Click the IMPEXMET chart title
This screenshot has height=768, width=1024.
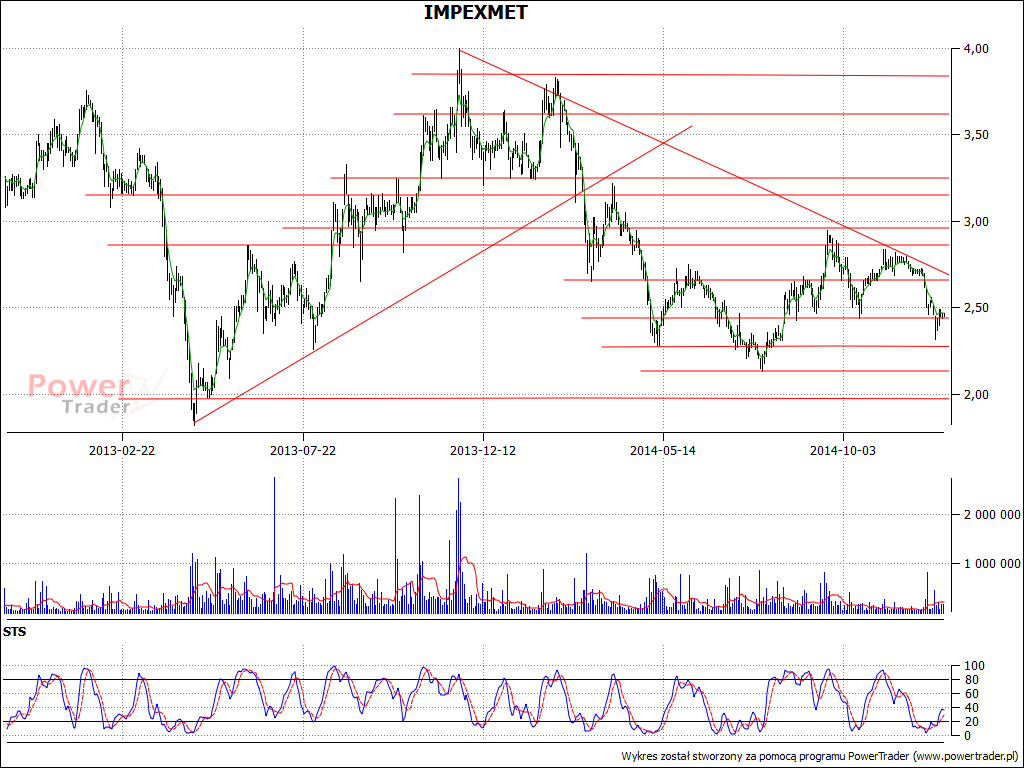(475, 12)
